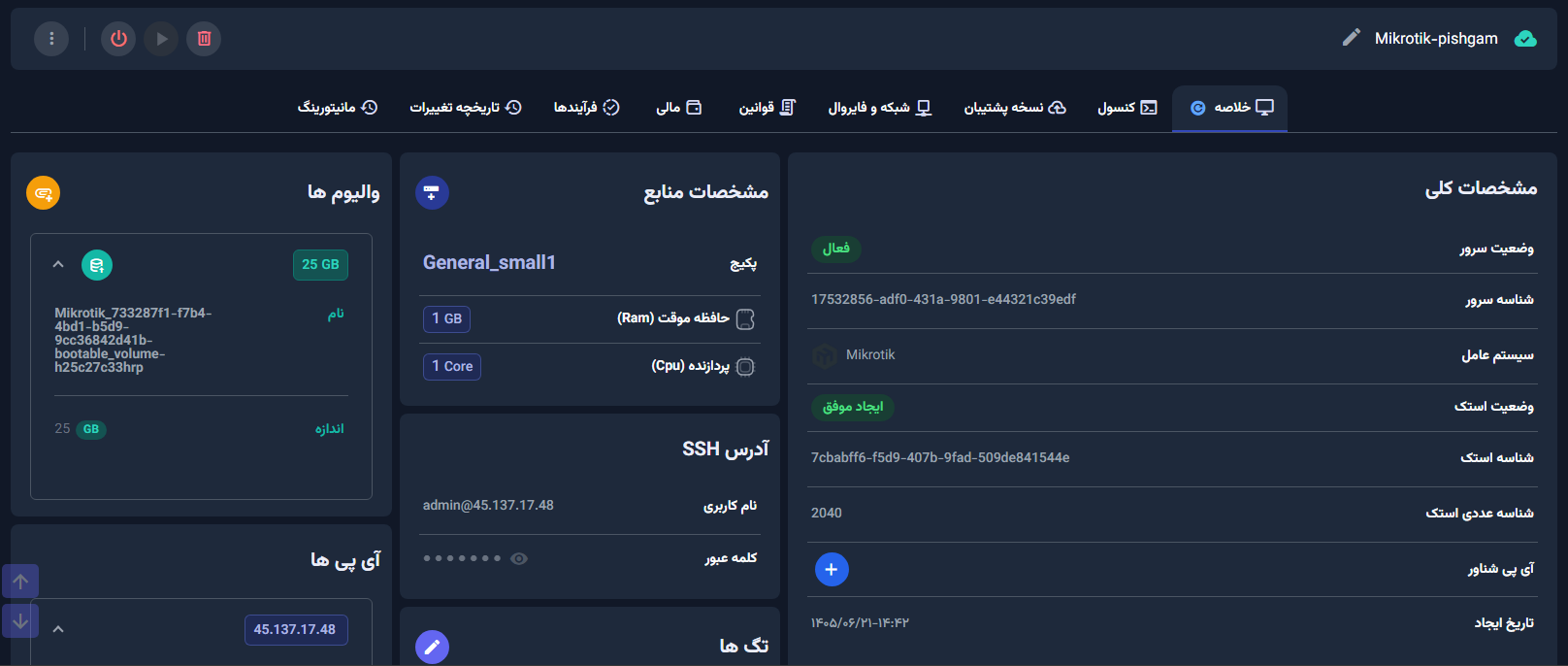Click the ایجاد موفق stack status badge

[x=853, y=407]
